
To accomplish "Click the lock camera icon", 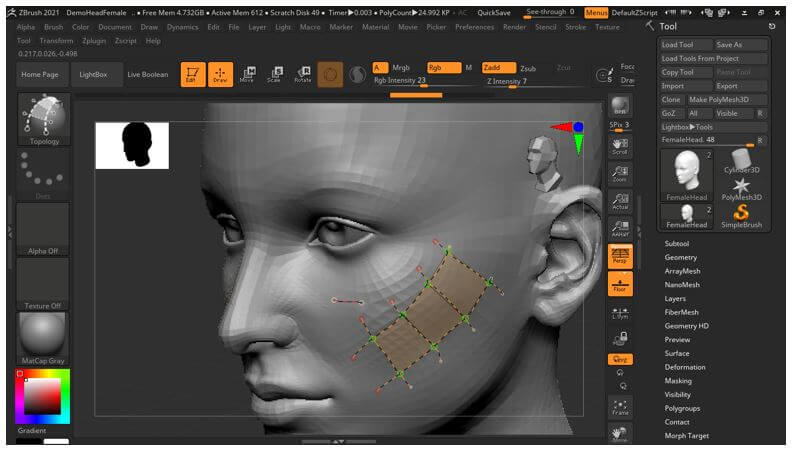I will coord(620,338).
